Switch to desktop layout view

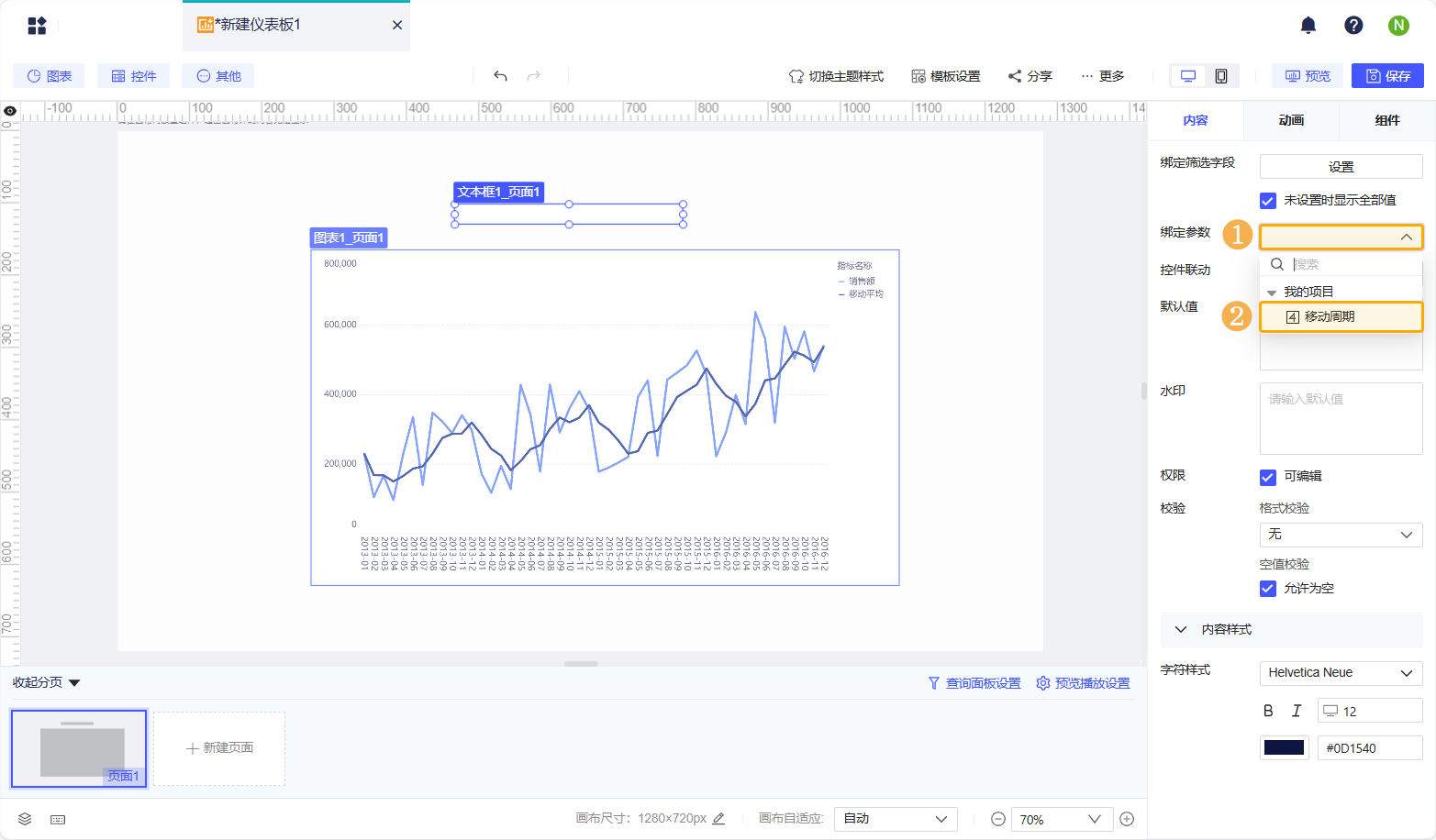pos(1188,76)
